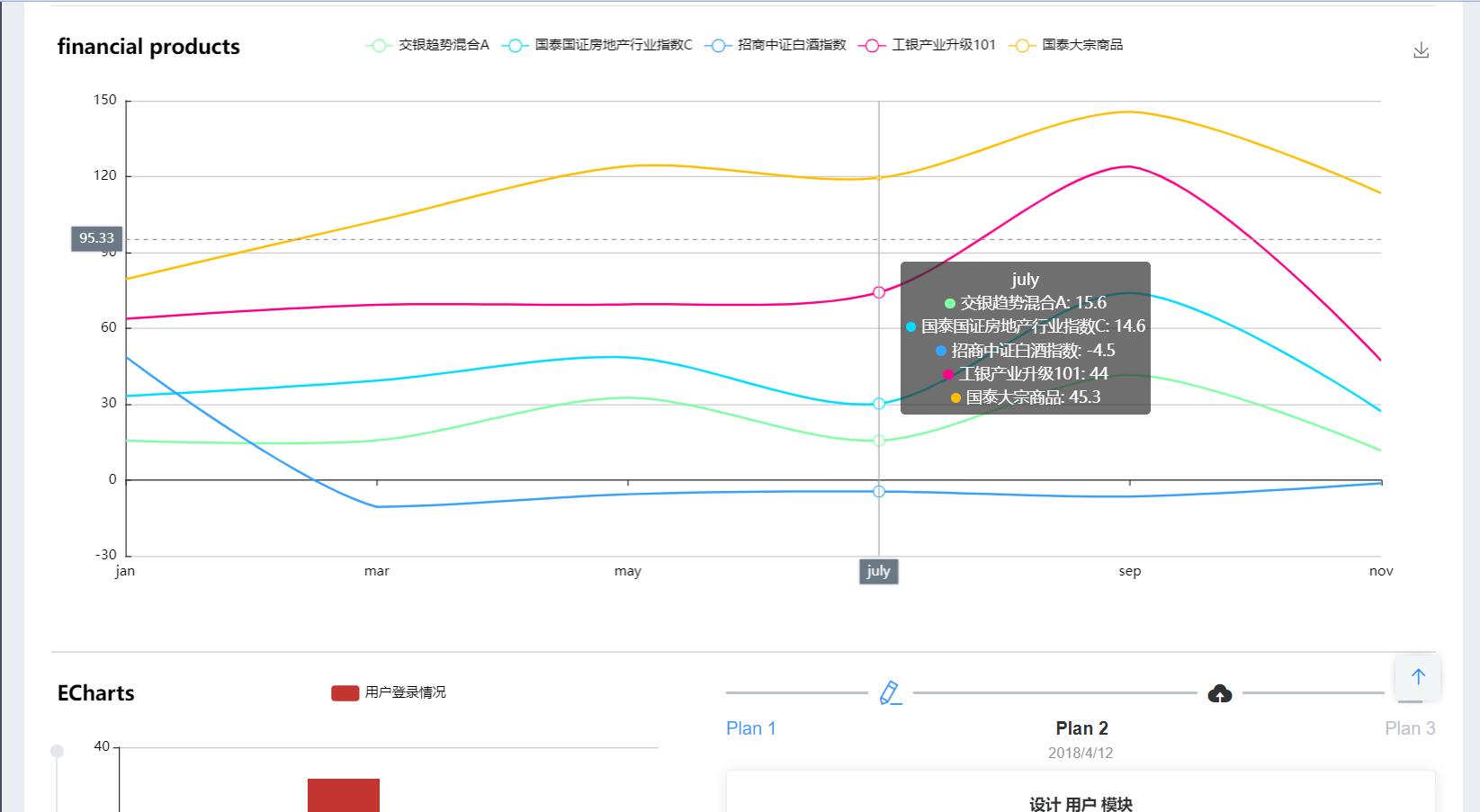The image size is (1480, 812).
Task: Click tooltip line '国泰大宗商品: 45.3'
Action: [1026, 397]
